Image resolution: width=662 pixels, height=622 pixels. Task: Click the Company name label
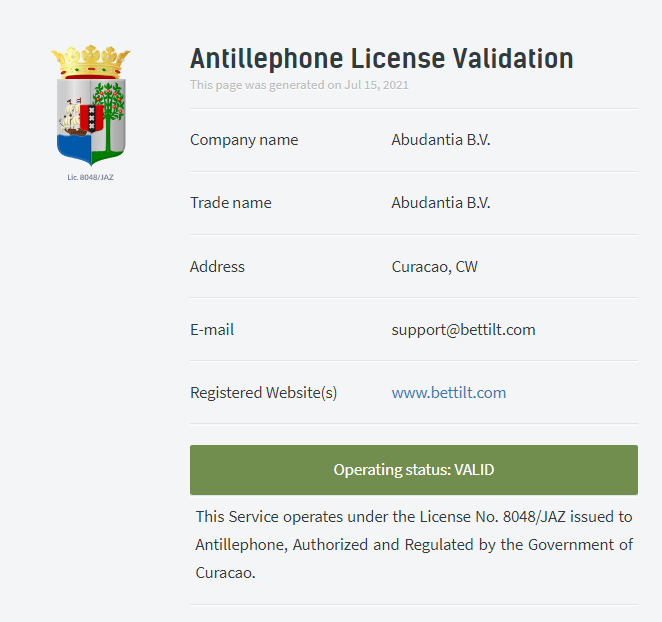[244, 140]
